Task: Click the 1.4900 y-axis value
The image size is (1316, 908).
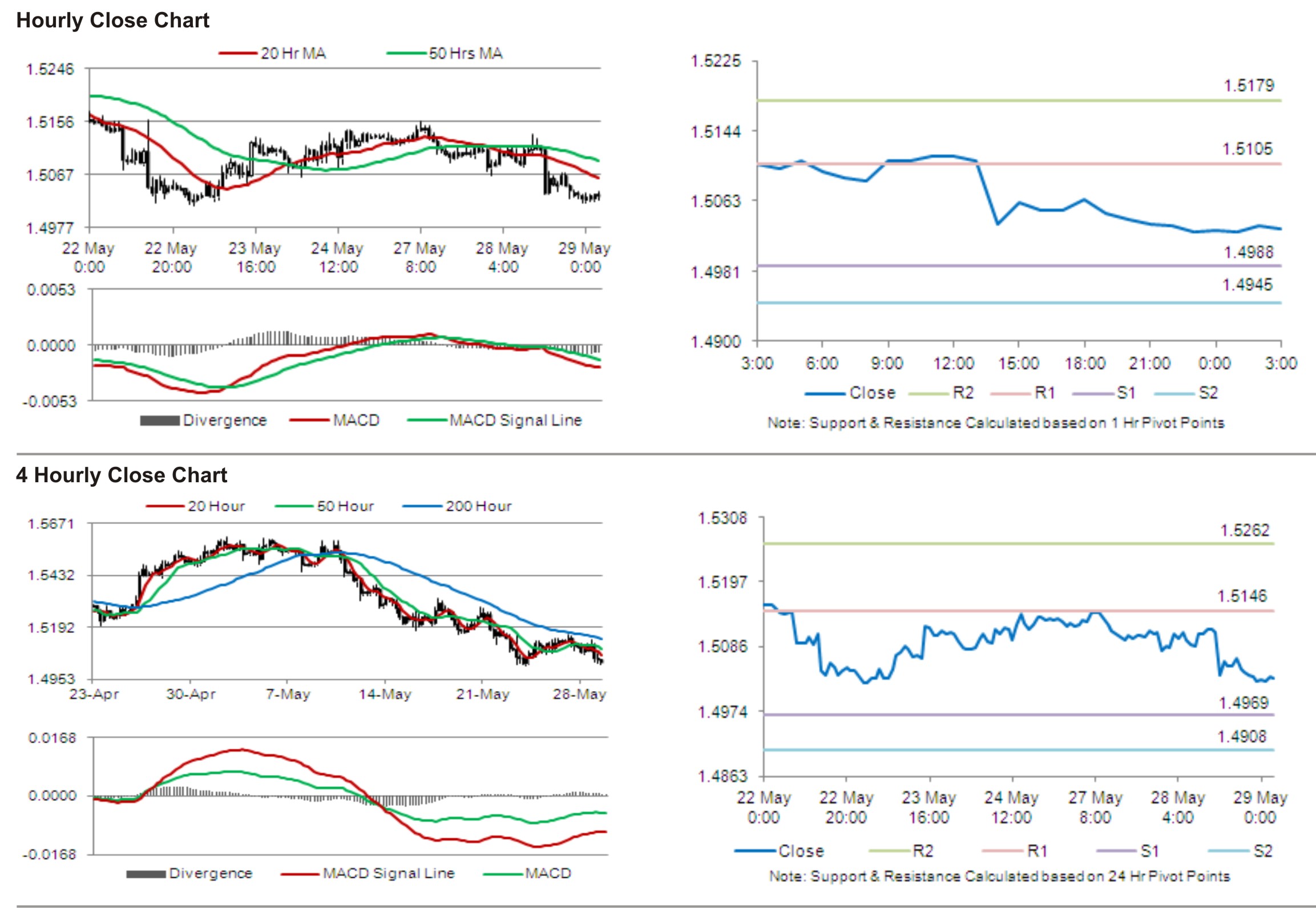Action: coord(716,342)
